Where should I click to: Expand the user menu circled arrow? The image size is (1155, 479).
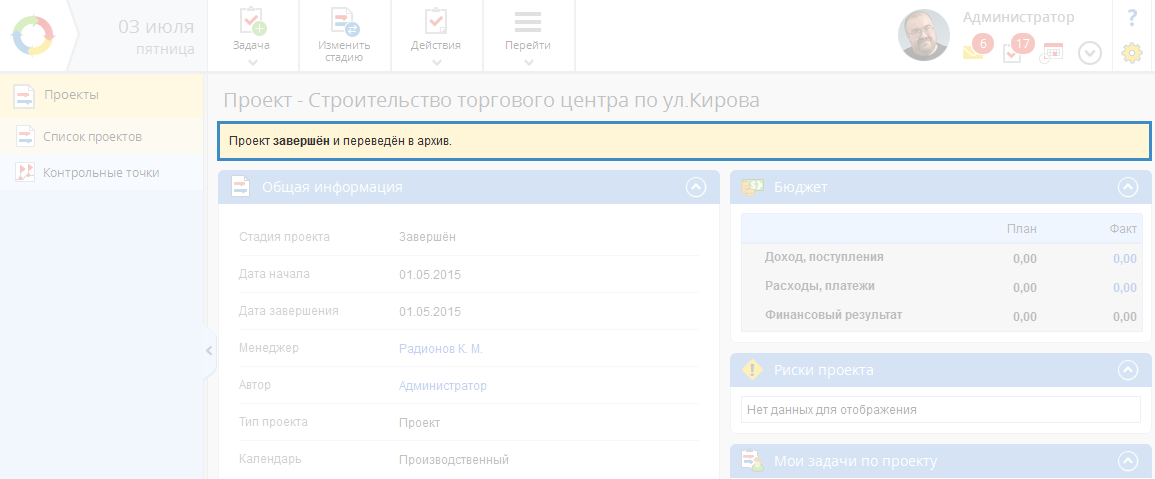[1090, 54]
